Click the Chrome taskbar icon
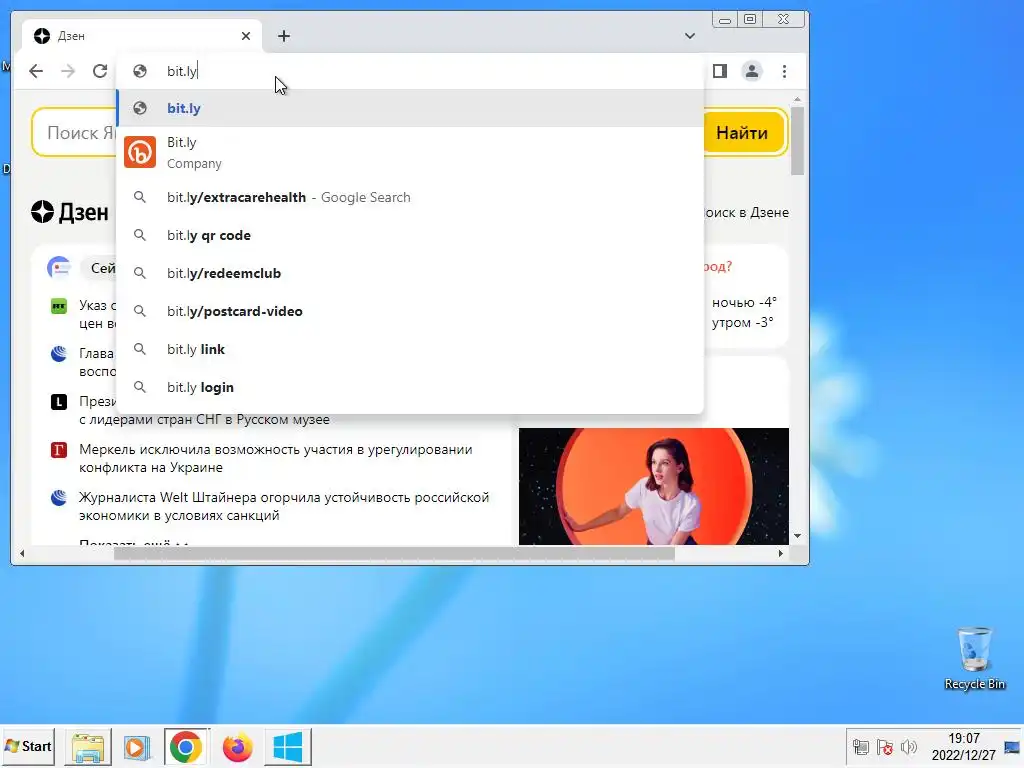This screenshot has height=768, width=1024. point(186,746)
